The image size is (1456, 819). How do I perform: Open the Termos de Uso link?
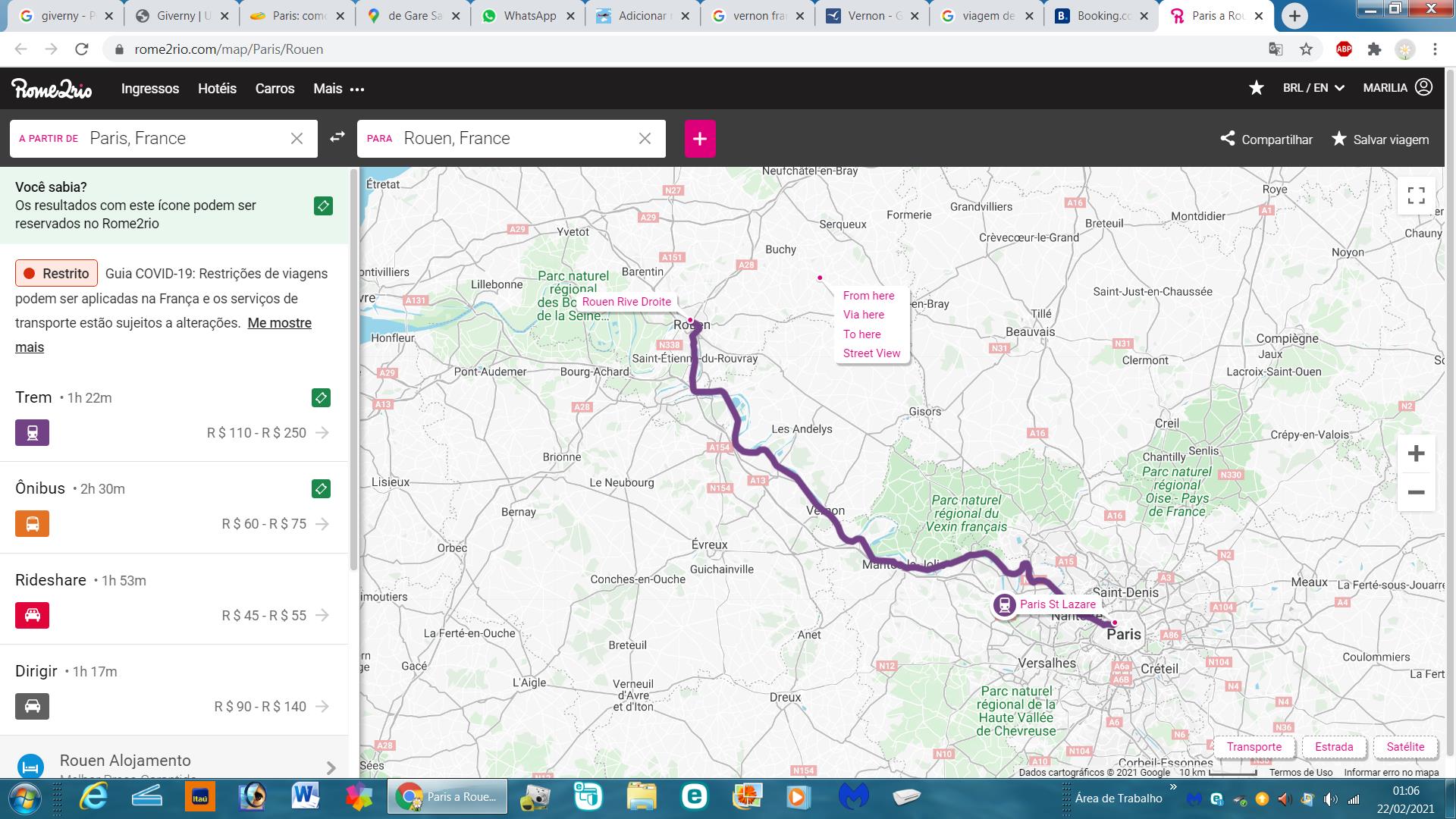click(x=1301, y=772)
